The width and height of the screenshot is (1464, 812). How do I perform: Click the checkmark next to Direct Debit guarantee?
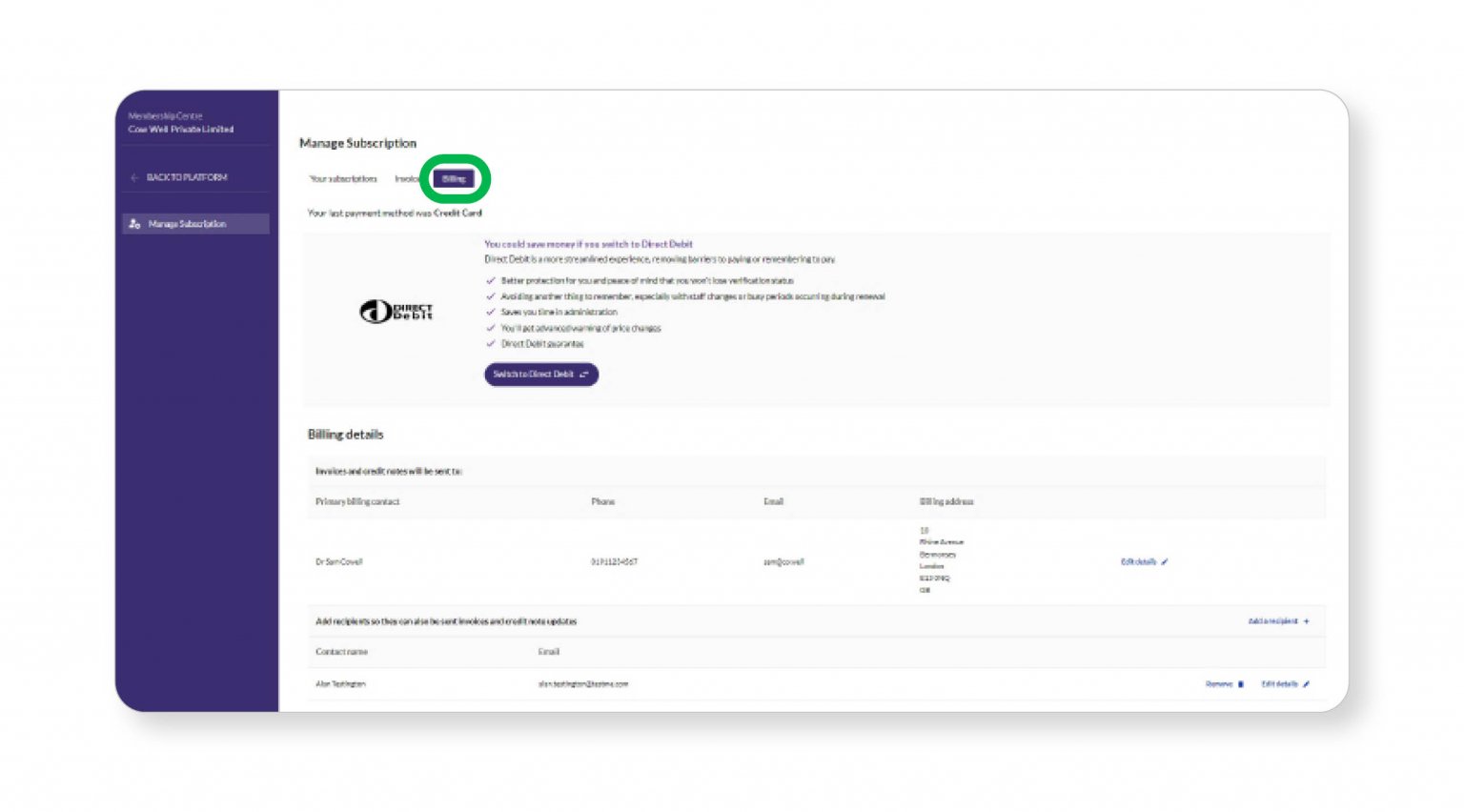[x=491, y=344]
